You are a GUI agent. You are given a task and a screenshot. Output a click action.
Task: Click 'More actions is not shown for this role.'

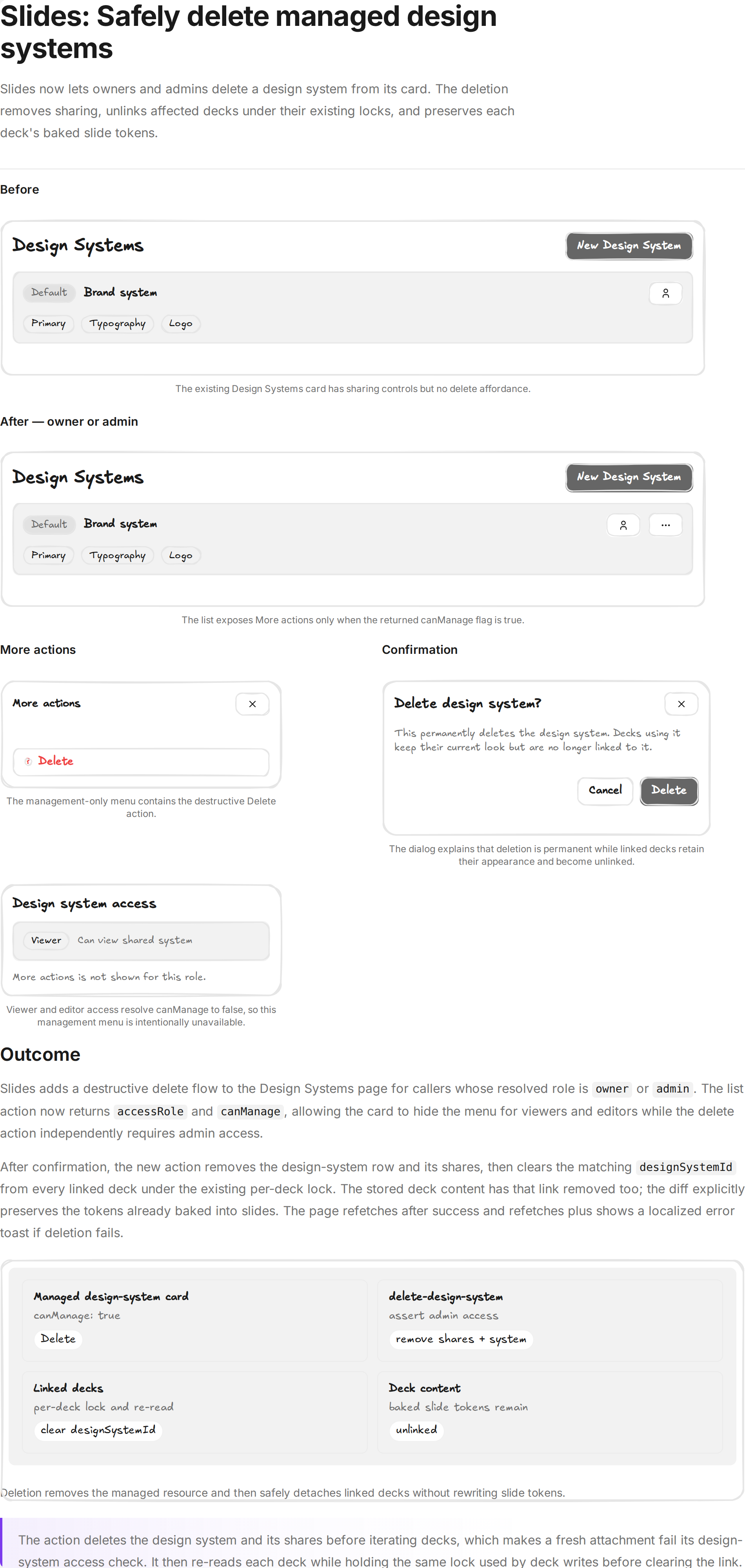tap(109, 977)
